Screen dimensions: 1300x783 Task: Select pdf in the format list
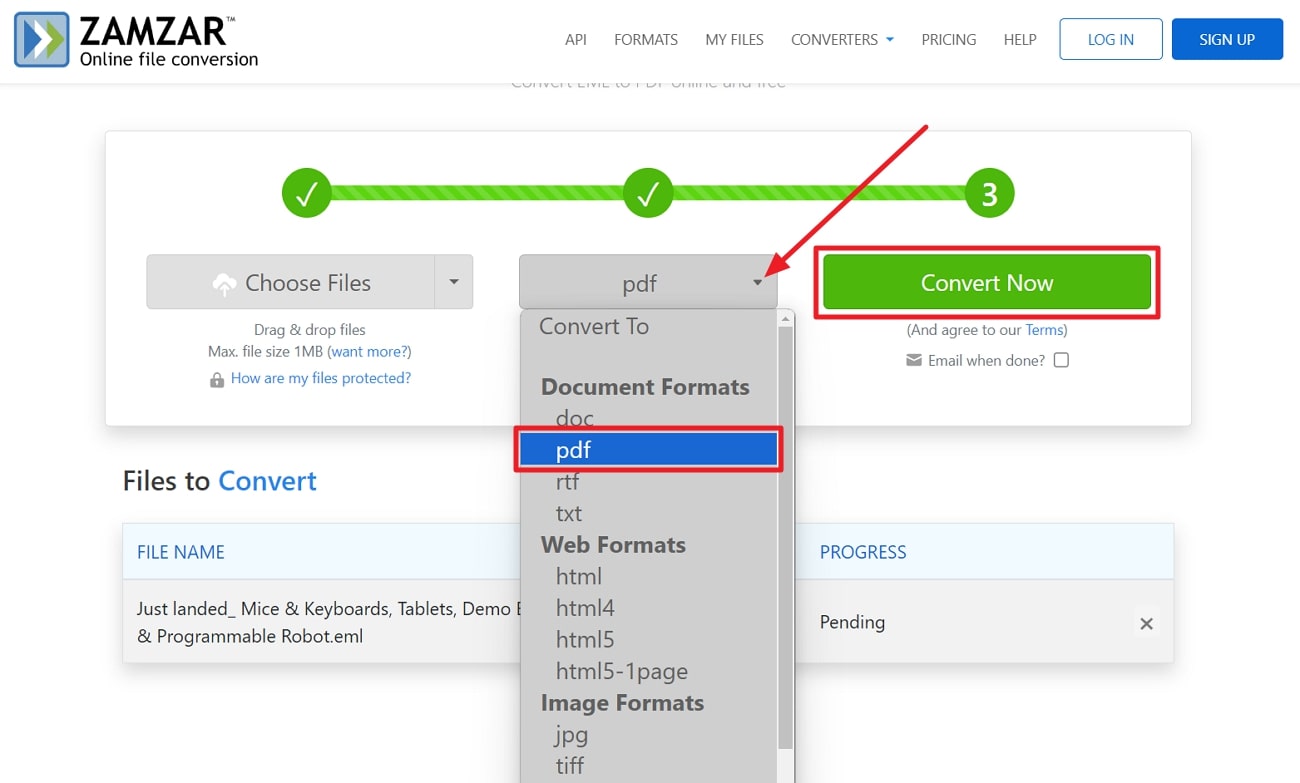(x=648, y=450)
